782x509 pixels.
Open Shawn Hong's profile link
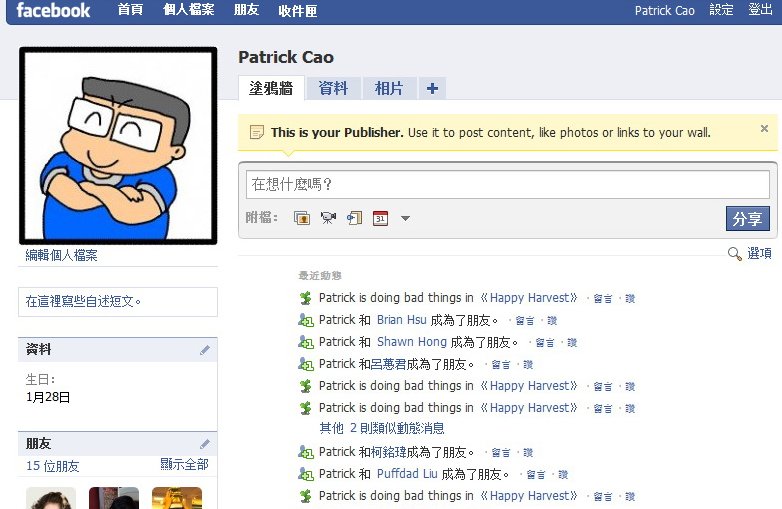(411, 341)
